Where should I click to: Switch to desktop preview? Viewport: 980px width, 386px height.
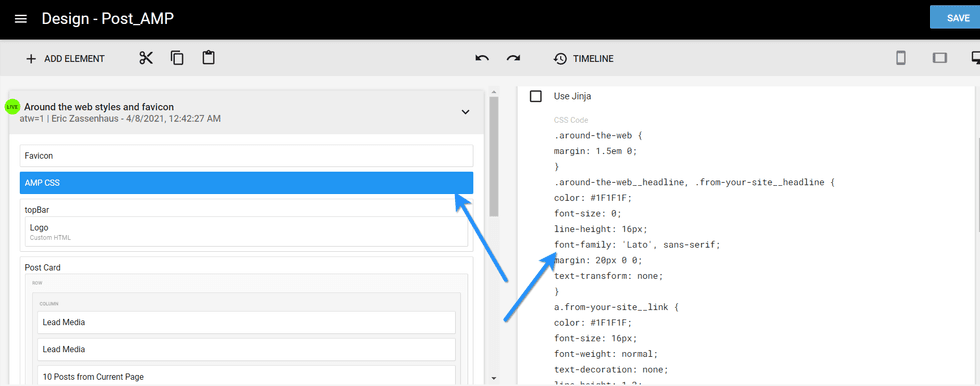coord(975,58)
